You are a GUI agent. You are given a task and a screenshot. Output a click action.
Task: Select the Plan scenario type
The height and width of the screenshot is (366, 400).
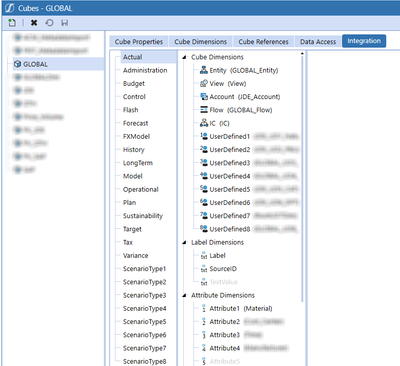(129, 203)
